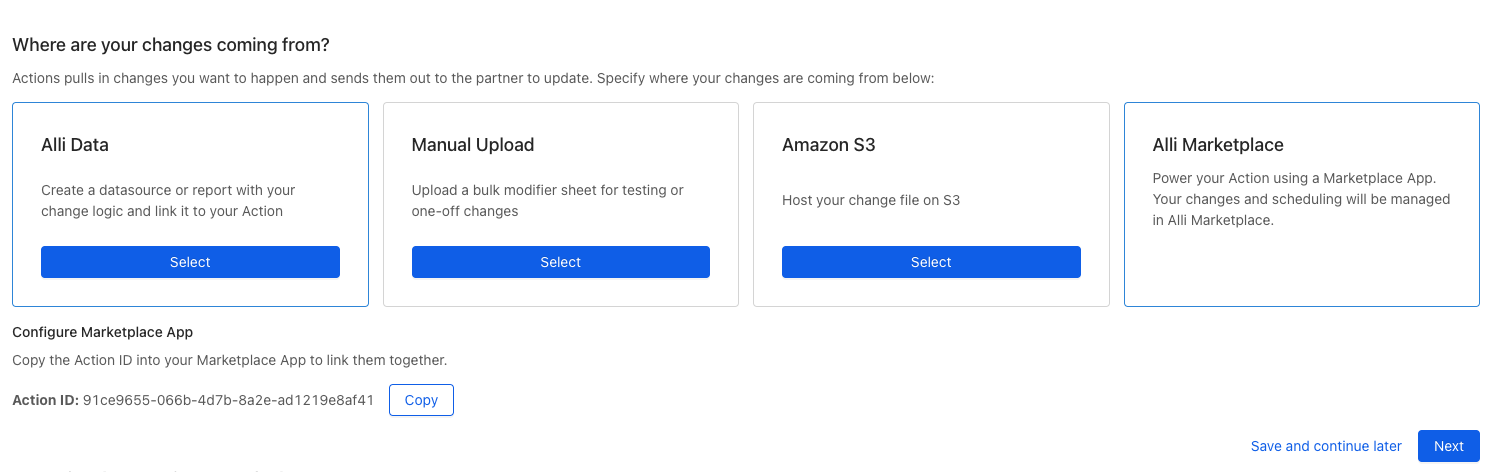Viewport: 1489px width, 472px height.
Task: Click the 'Host your change file on S3' text
Action: coord(870,200)
